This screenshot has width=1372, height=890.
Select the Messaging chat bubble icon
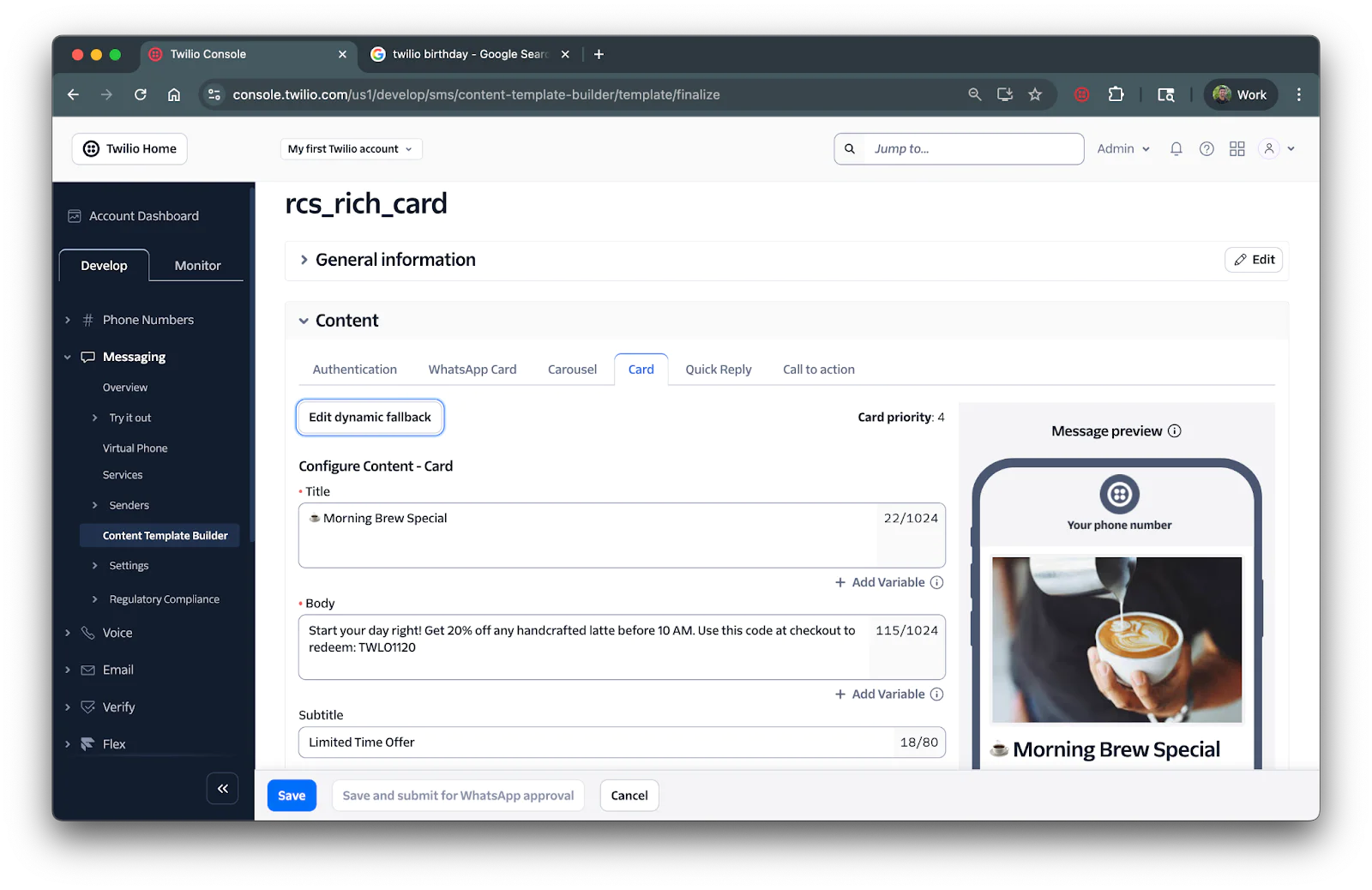click(x=87, y=357)
